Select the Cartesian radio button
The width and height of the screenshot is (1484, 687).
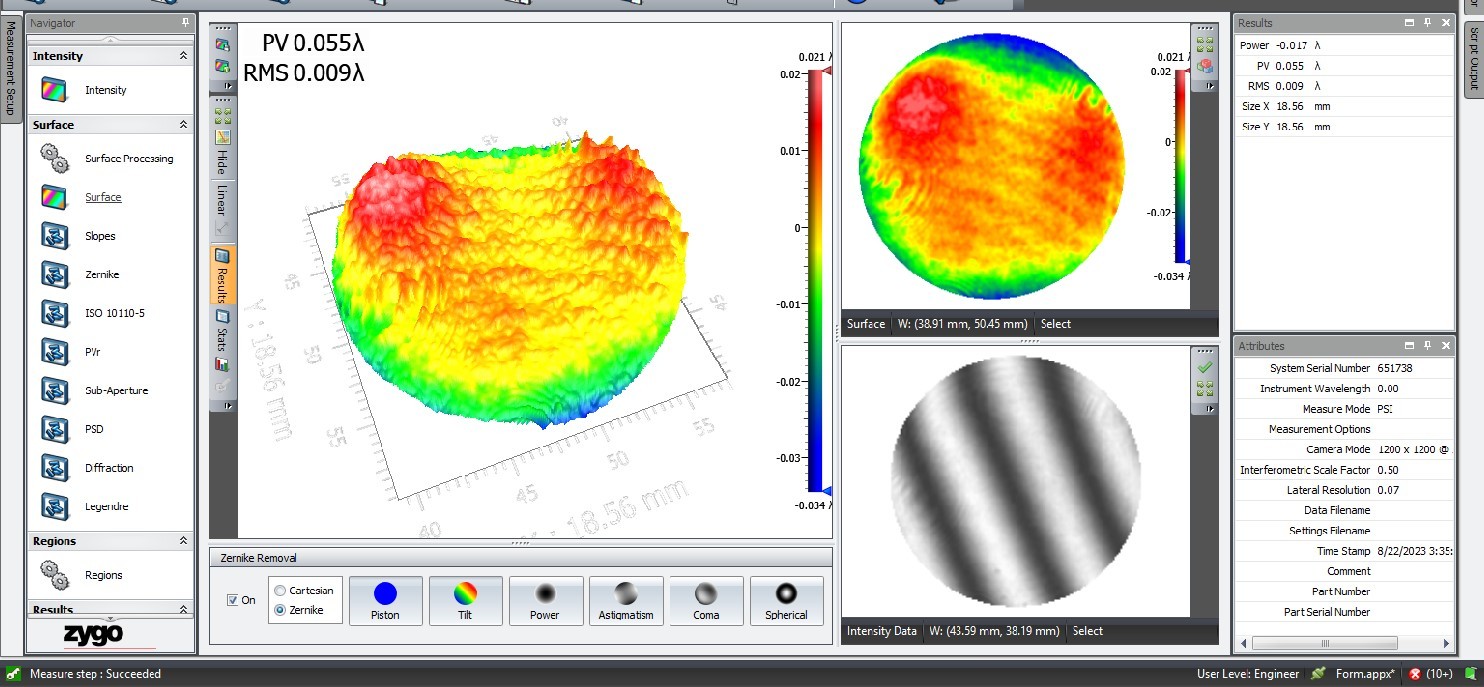click(280, 590)
